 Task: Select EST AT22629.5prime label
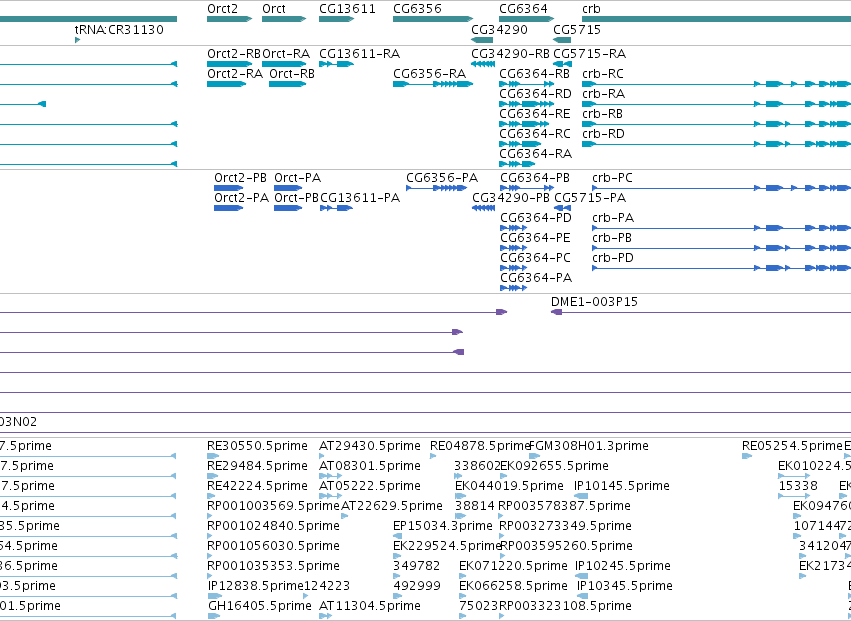[x=392, y=506]
